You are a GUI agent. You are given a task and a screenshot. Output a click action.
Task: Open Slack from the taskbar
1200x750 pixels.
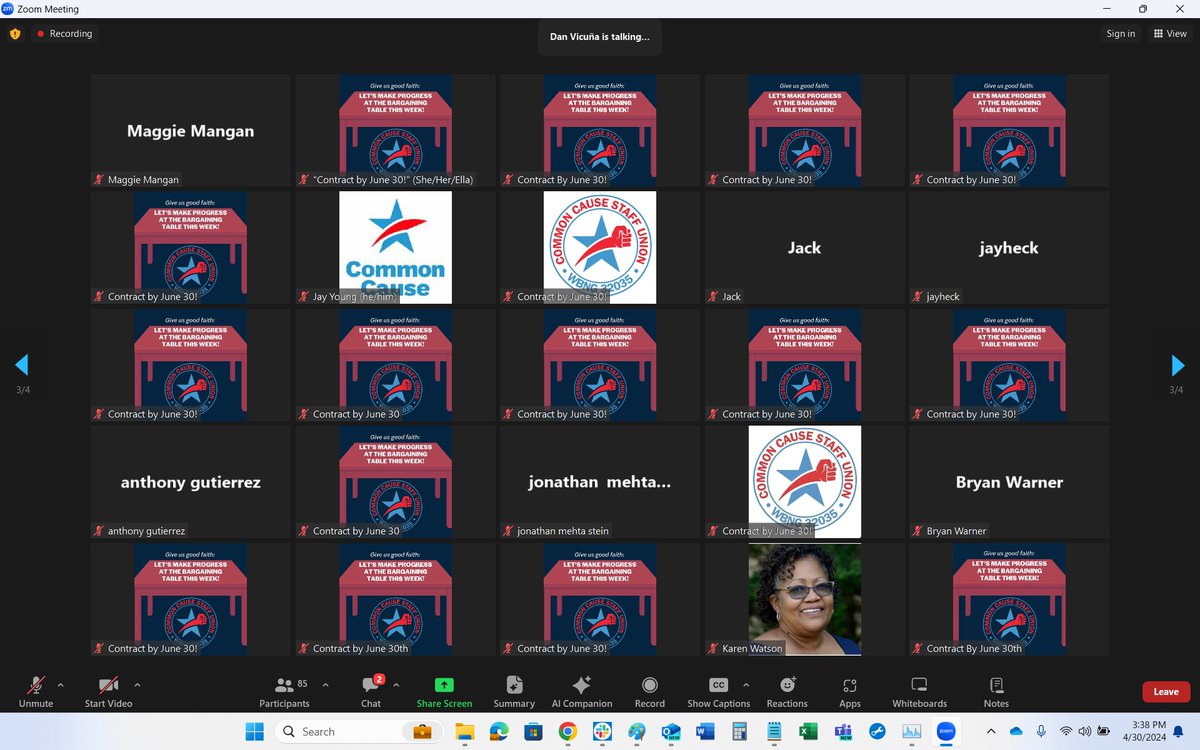(x=603, y=731)
